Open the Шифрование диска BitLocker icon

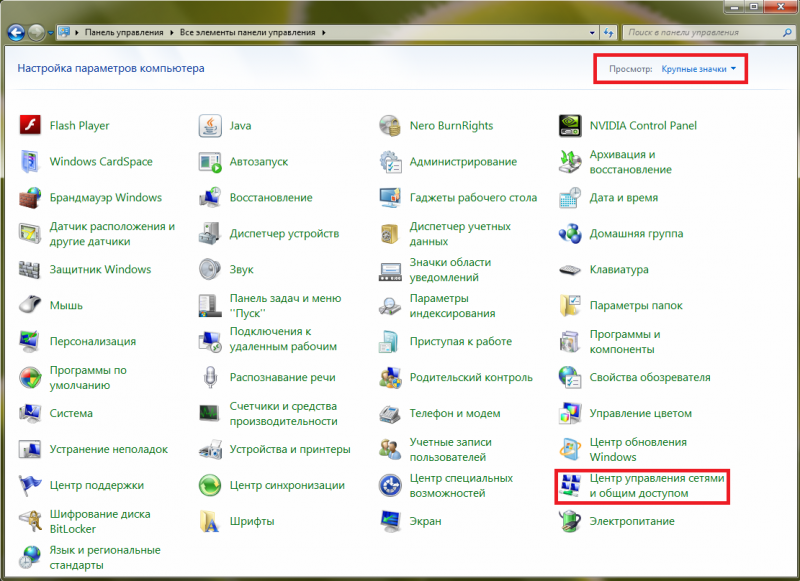(30, 521)
